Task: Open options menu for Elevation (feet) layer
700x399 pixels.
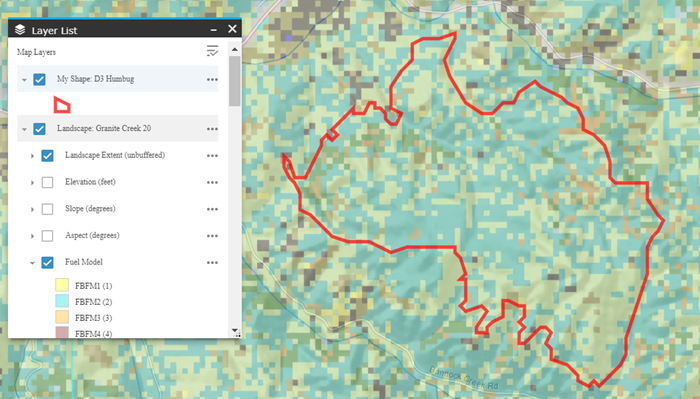Action: (212, 183)
